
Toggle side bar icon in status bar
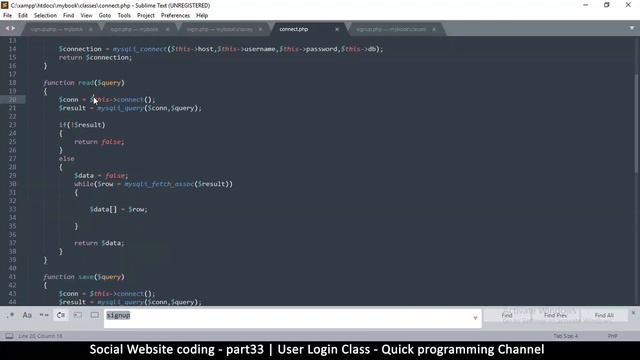click(9, 336)
